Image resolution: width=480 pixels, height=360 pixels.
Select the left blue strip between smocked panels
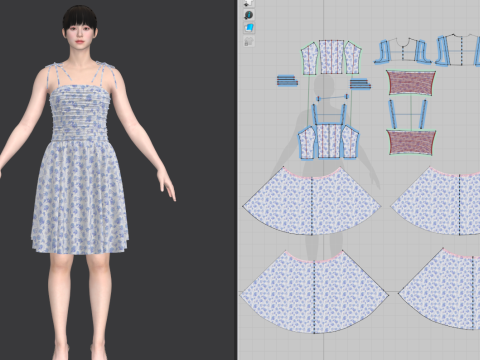[393, 114]
